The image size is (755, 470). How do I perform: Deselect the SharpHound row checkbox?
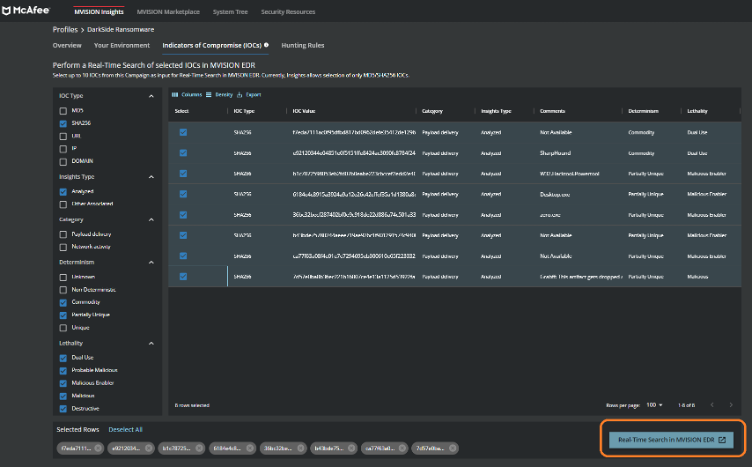tap(183, 153)
